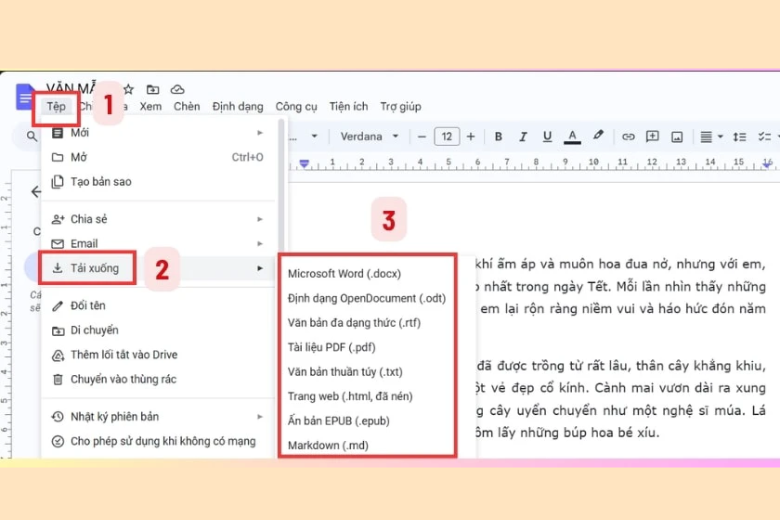
Task: Choose Di chuyển from the menu
Action: (158, 330)
